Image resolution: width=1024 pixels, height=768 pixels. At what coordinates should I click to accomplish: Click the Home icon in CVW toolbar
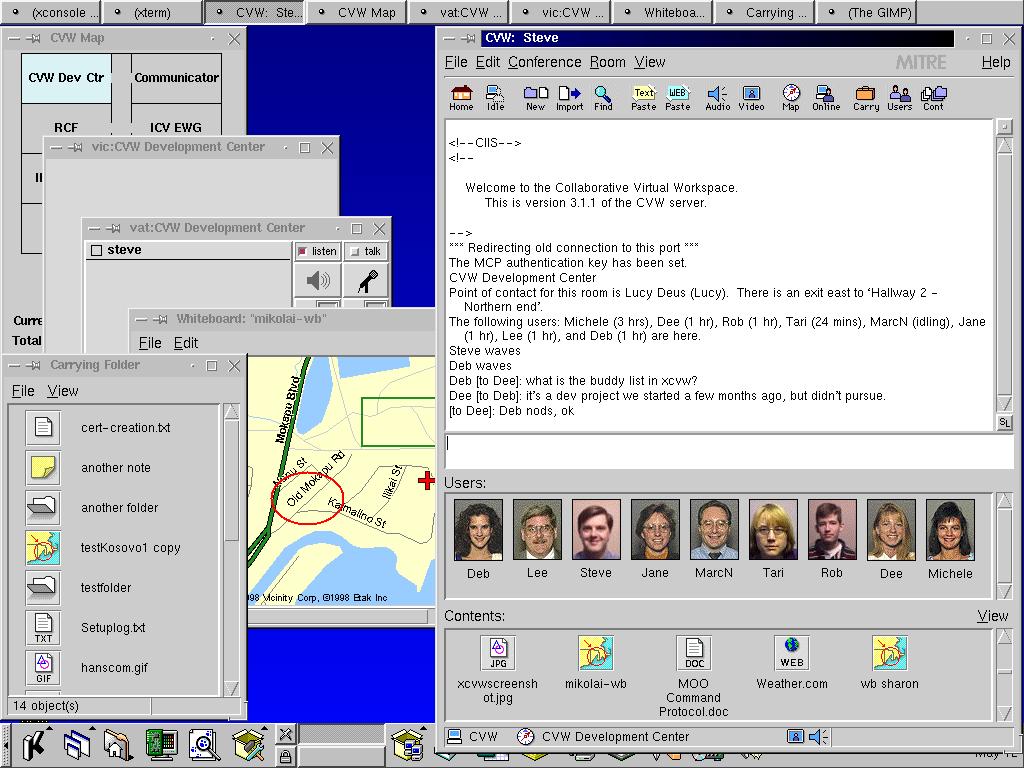click(x=461, y=97)
